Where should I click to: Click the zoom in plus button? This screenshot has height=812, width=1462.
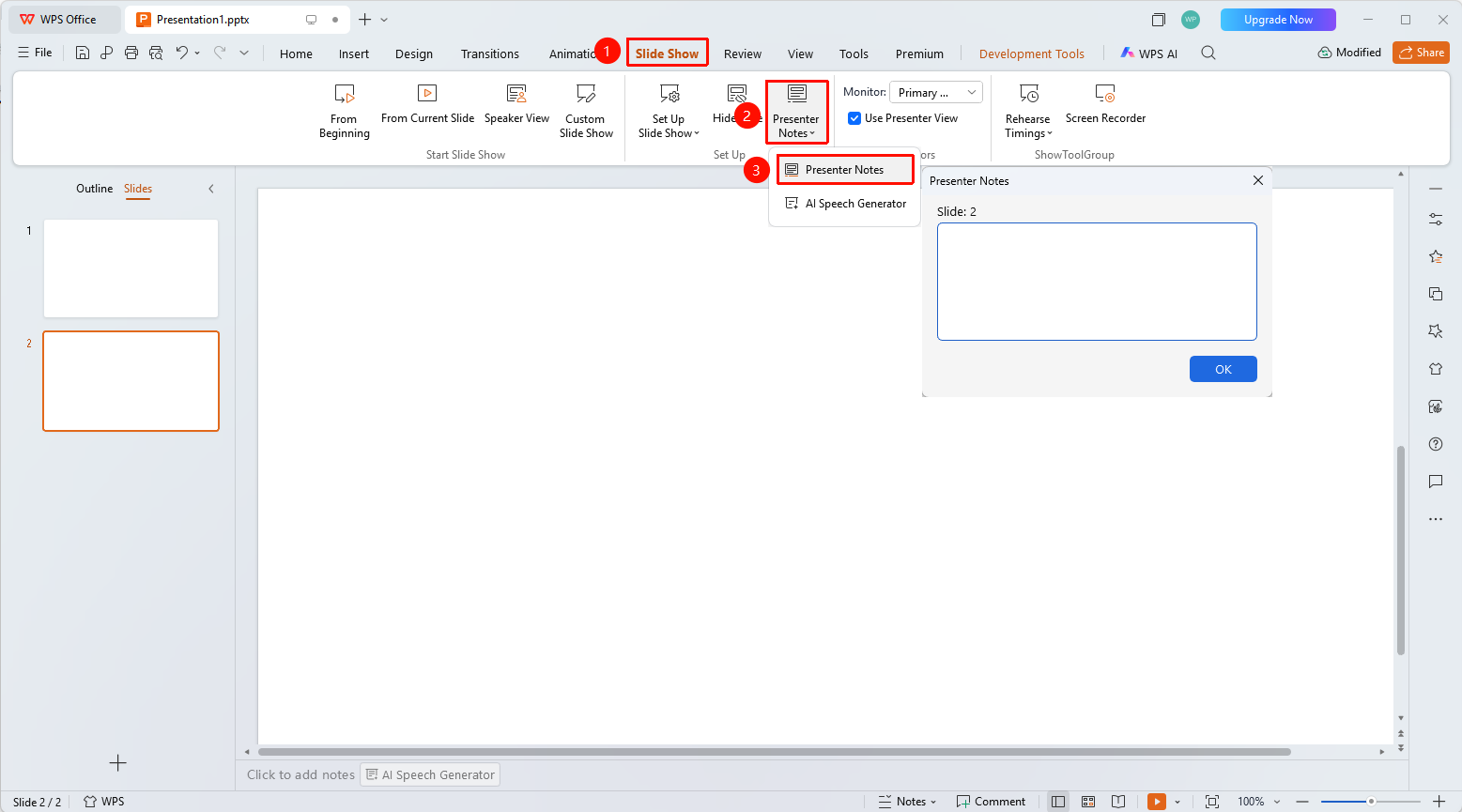[1439, 802]
